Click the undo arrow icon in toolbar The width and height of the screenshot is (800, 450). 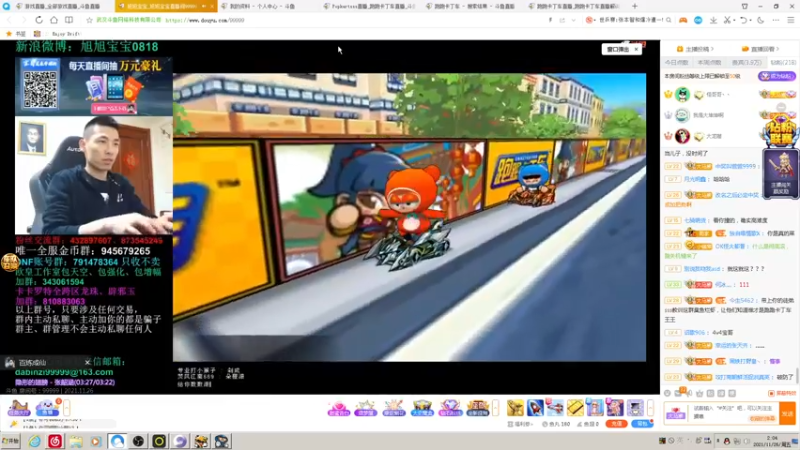743,20
